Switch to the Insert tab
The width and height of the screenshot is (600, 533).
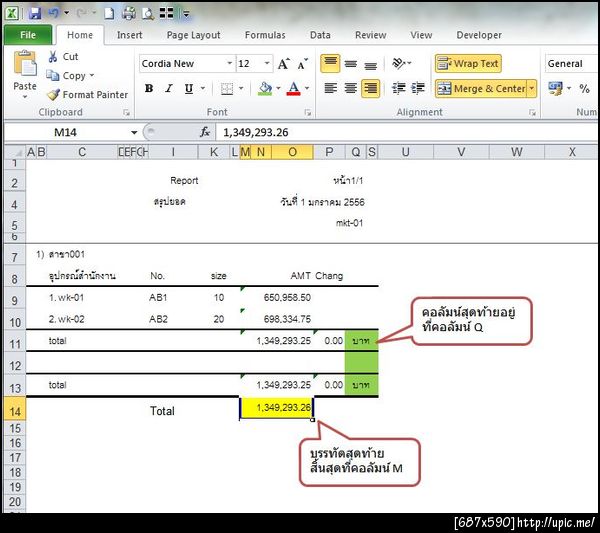129,35
